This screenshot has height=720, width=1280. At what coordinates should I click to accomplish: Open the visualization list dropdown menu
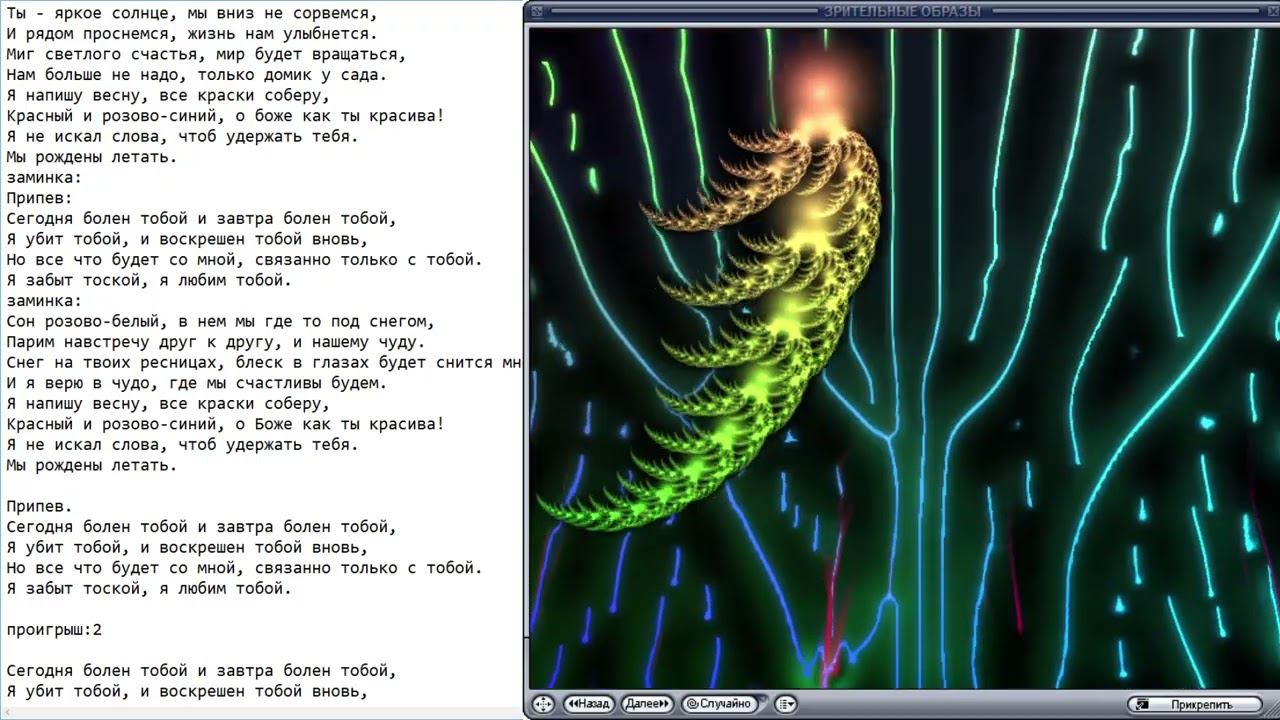[785, 704]
